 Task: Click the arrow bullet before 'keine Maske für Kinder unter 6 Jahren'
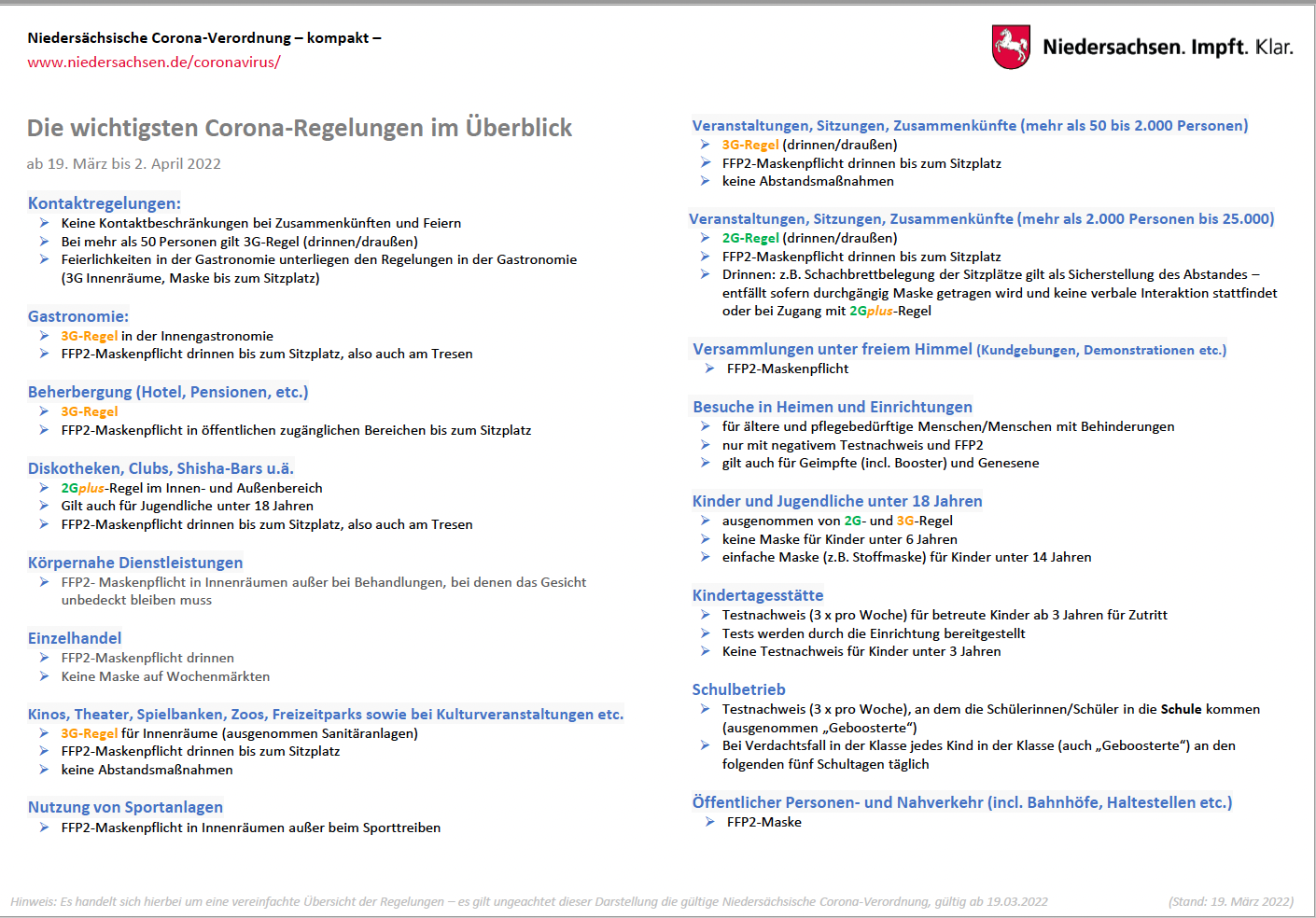pyautogui.click(x=706, y=539)
